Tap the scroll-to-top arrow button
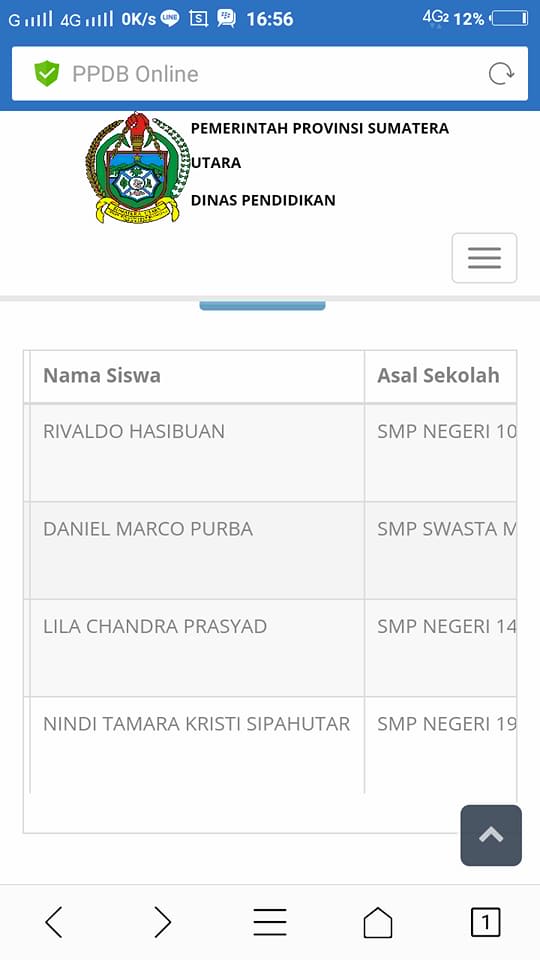Screen dimensions: 540x960 click(491, 835)
